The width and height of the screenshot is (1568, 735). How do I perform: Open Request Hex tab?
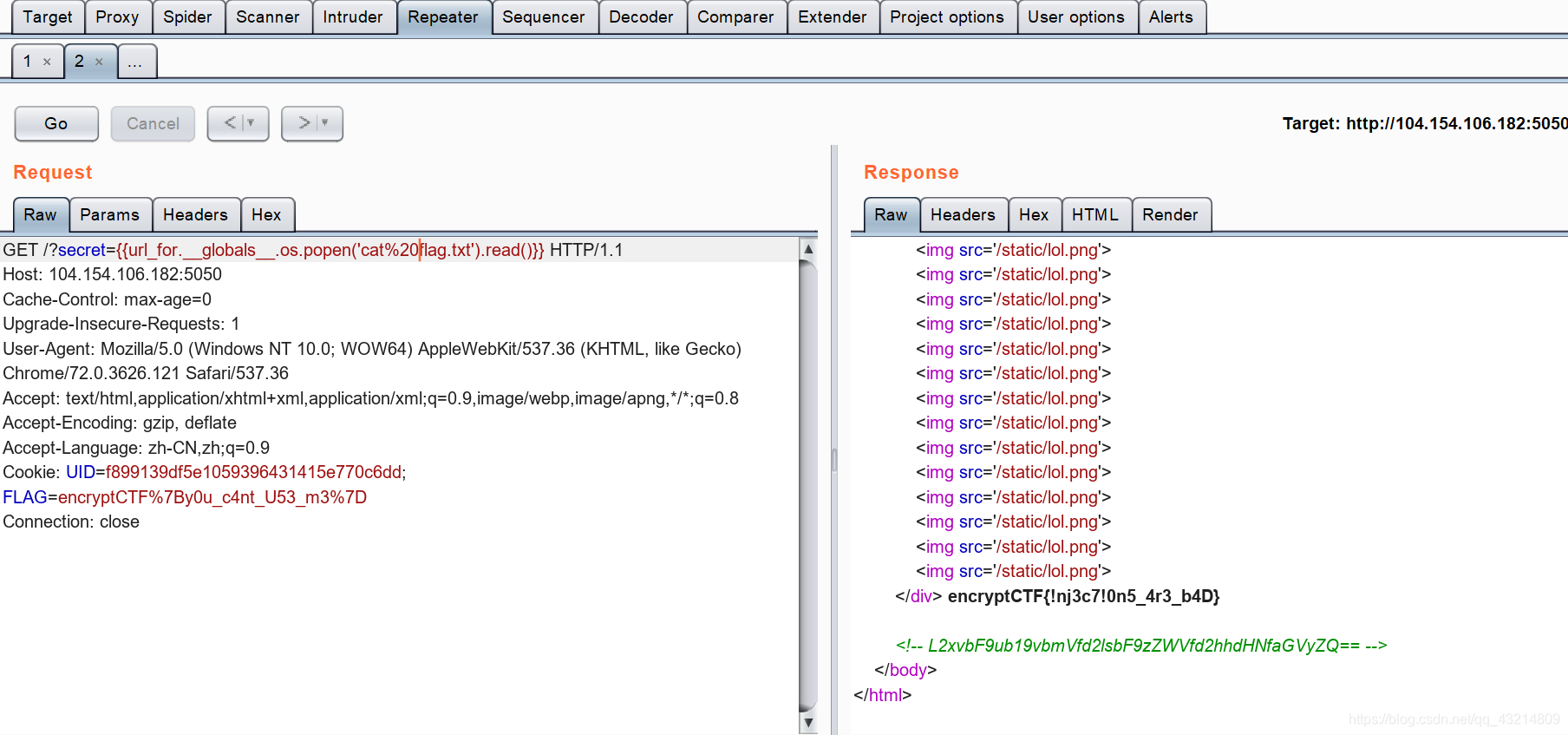point(266,214)
